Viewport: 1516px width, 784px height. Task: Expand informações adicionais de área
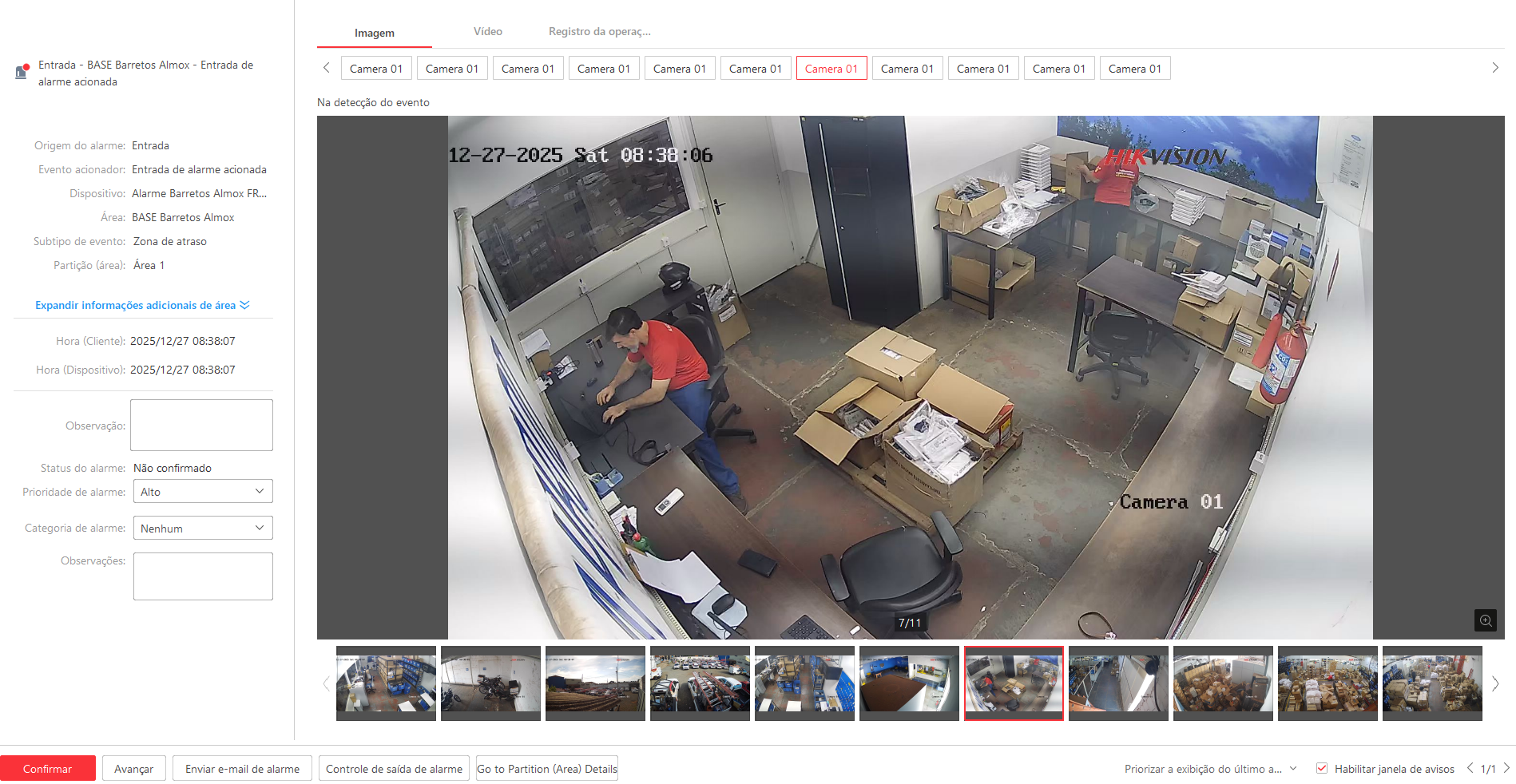(142, 305)
